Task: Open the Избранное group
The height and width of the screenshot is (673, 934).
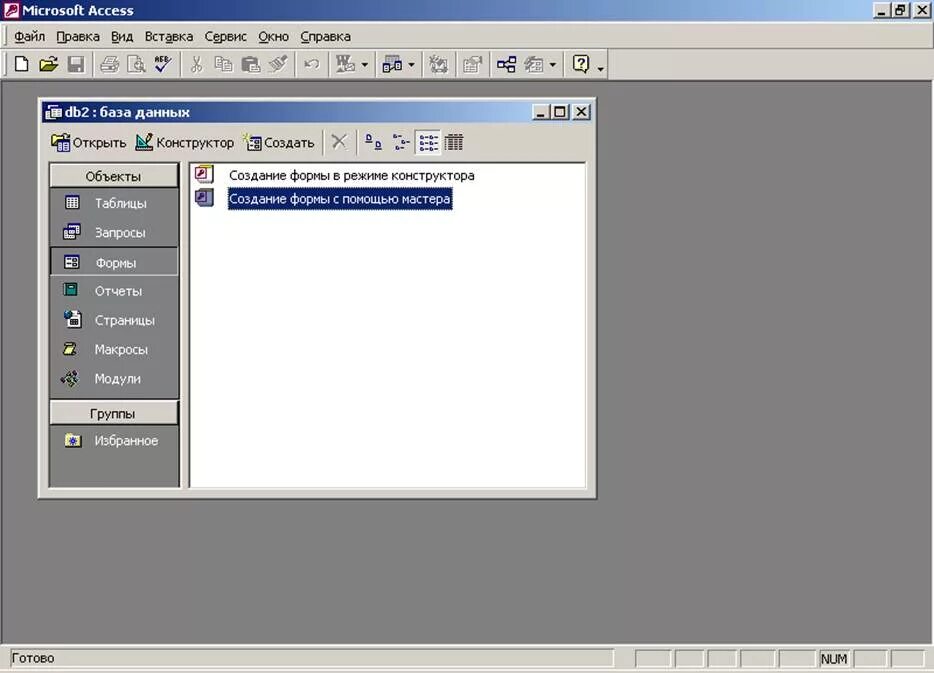Action: pos(113,441)
